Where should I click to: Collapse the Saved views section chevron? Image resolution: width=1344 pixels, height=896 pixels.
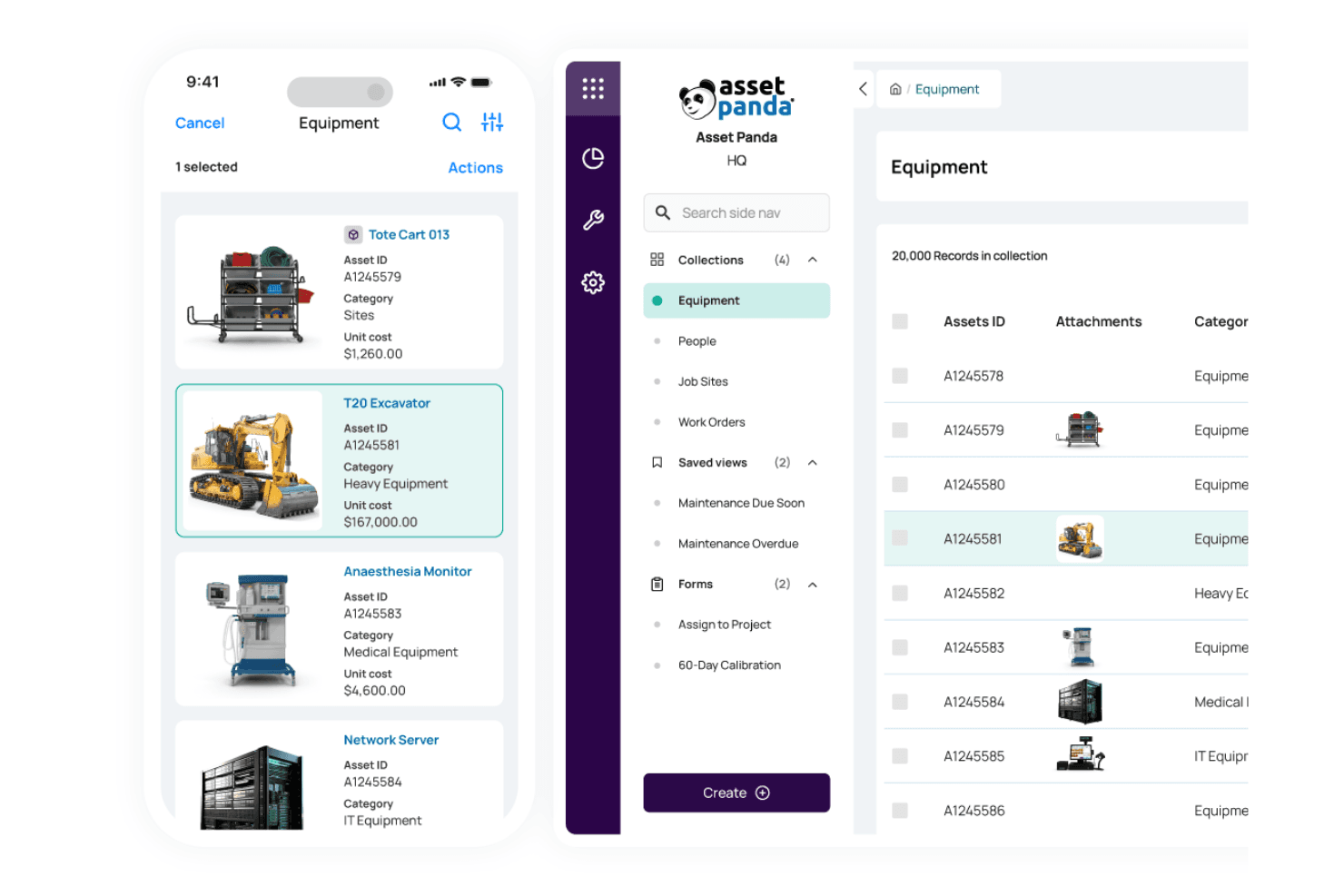pos(813,463)
